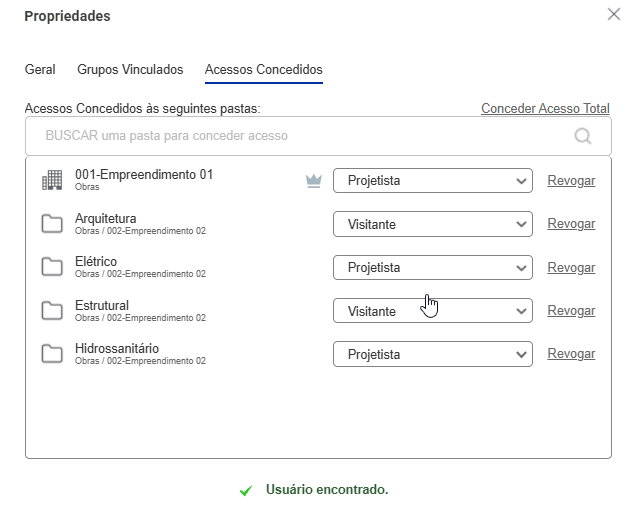Screen dimensions: 629x531
Task: Open the Arquitetura role dropdown
Action: pyautogui.click(x=433, y=224)
